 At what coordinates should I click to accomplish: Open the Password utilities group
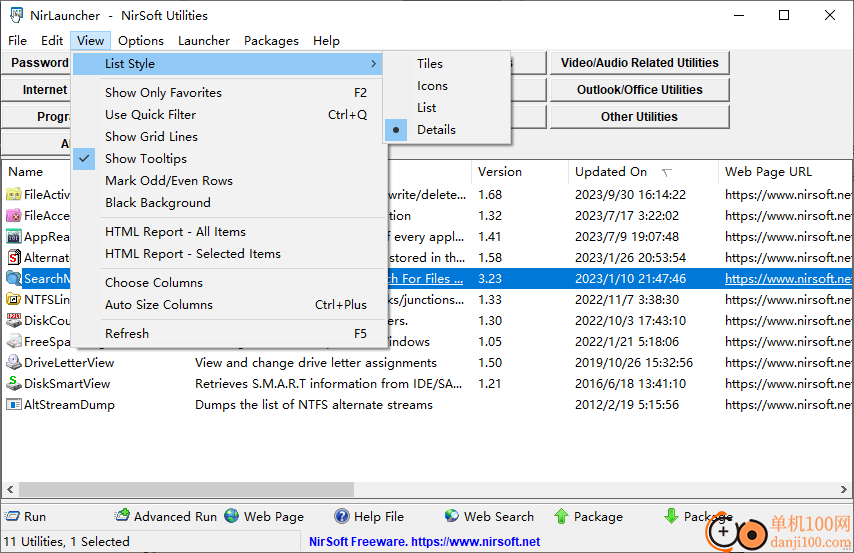coord(37,63)
